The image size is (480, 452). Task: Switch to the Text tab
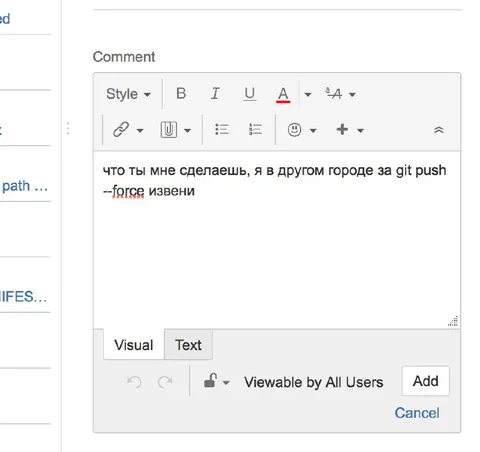click(188, 345)
